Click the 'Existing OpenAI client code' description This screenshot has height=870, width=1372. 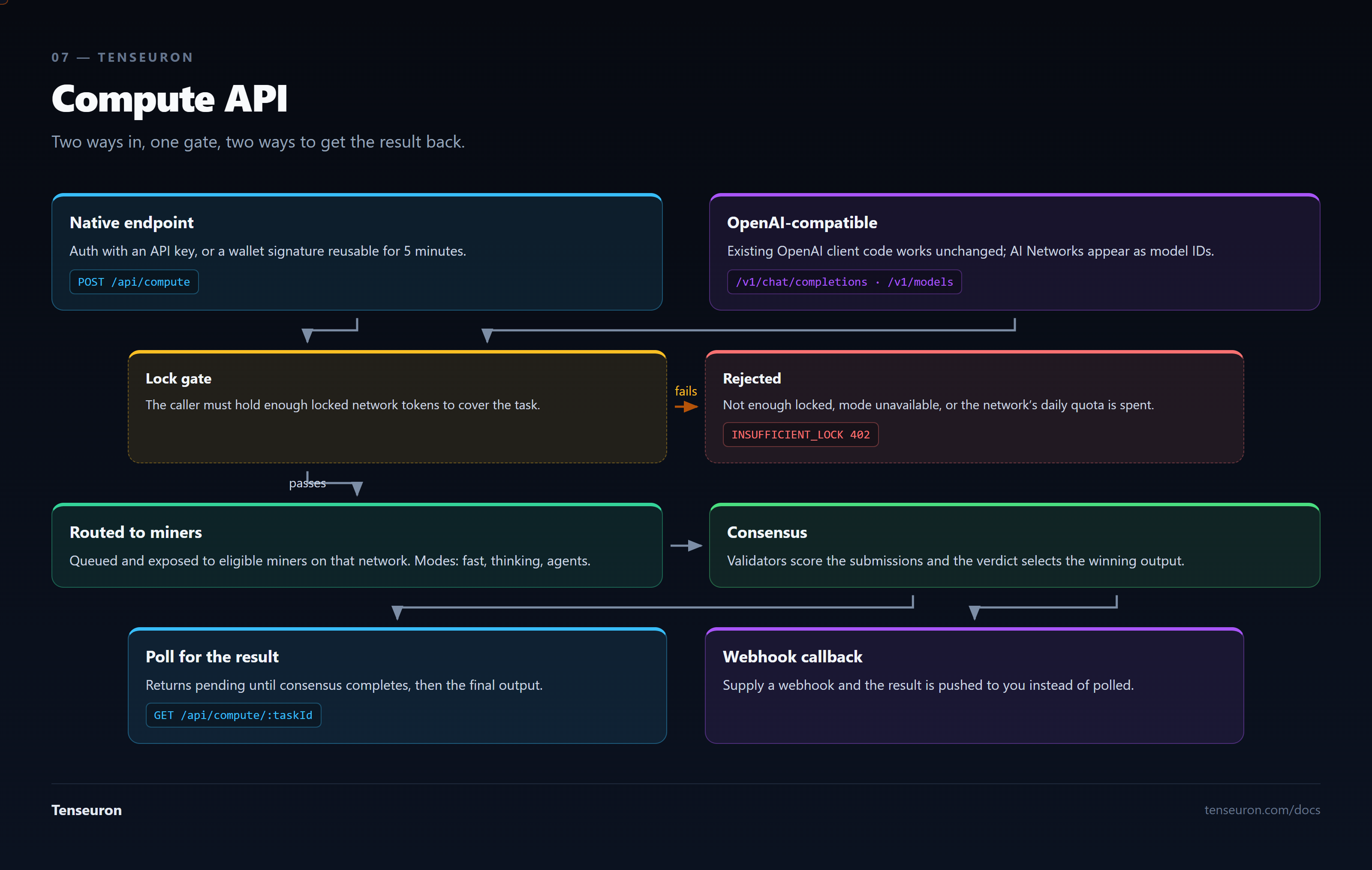tap(970, 251)
